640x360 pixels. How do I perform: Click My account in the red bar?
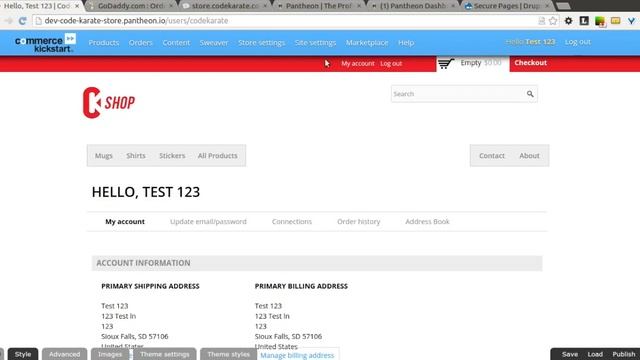pyautogui.click(x=358, y=64)
